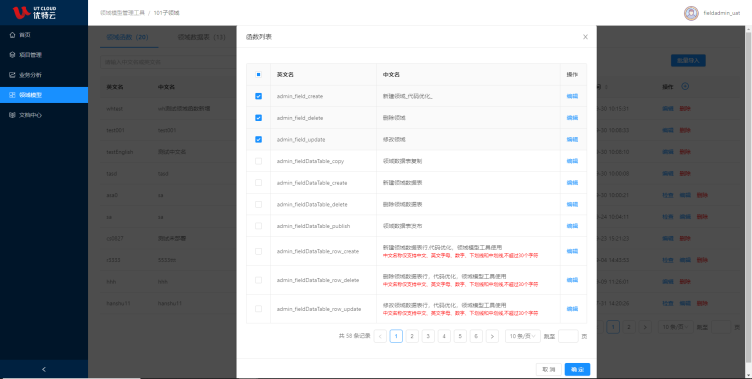Go to page 6 in dialog pagination
Viewport: 752px width, 379px height.
click(476, 336)
